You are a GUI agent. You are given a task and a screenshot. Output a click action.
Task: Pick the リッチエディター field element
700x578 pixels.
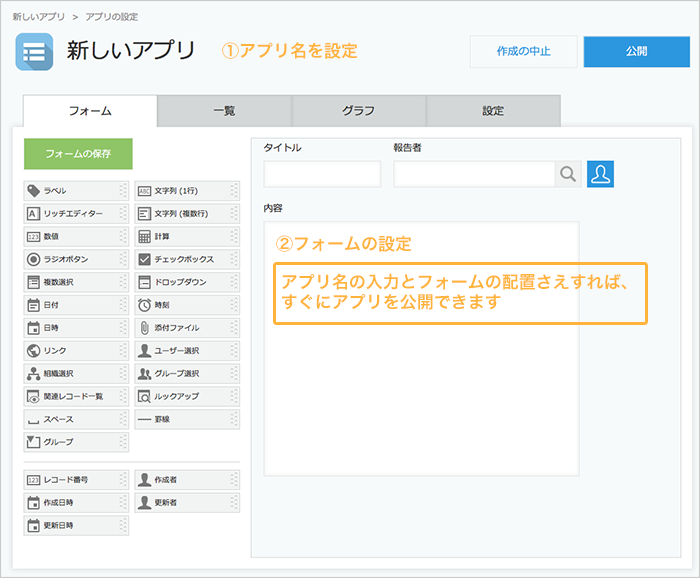(x=76, y=213)
